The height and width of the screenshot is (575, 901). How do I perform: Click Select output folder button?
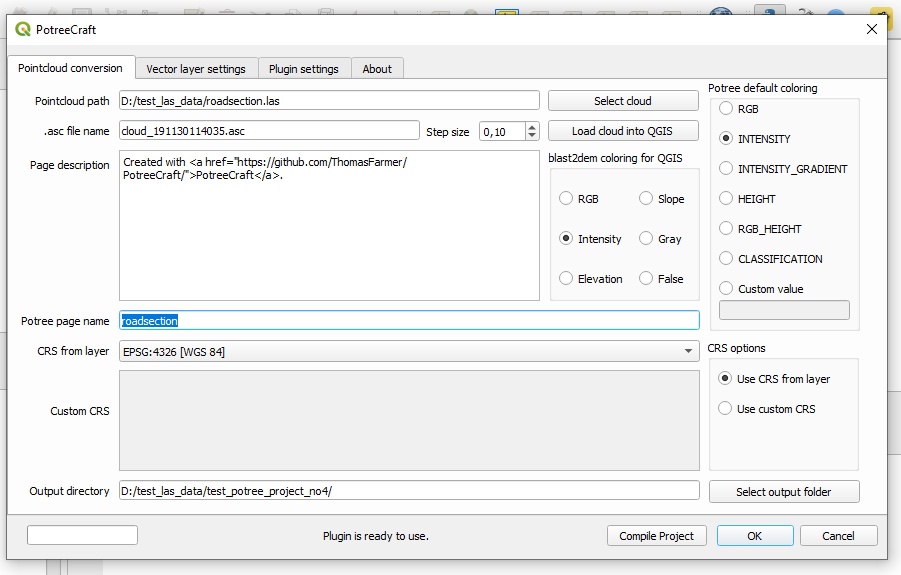(784, 492)
